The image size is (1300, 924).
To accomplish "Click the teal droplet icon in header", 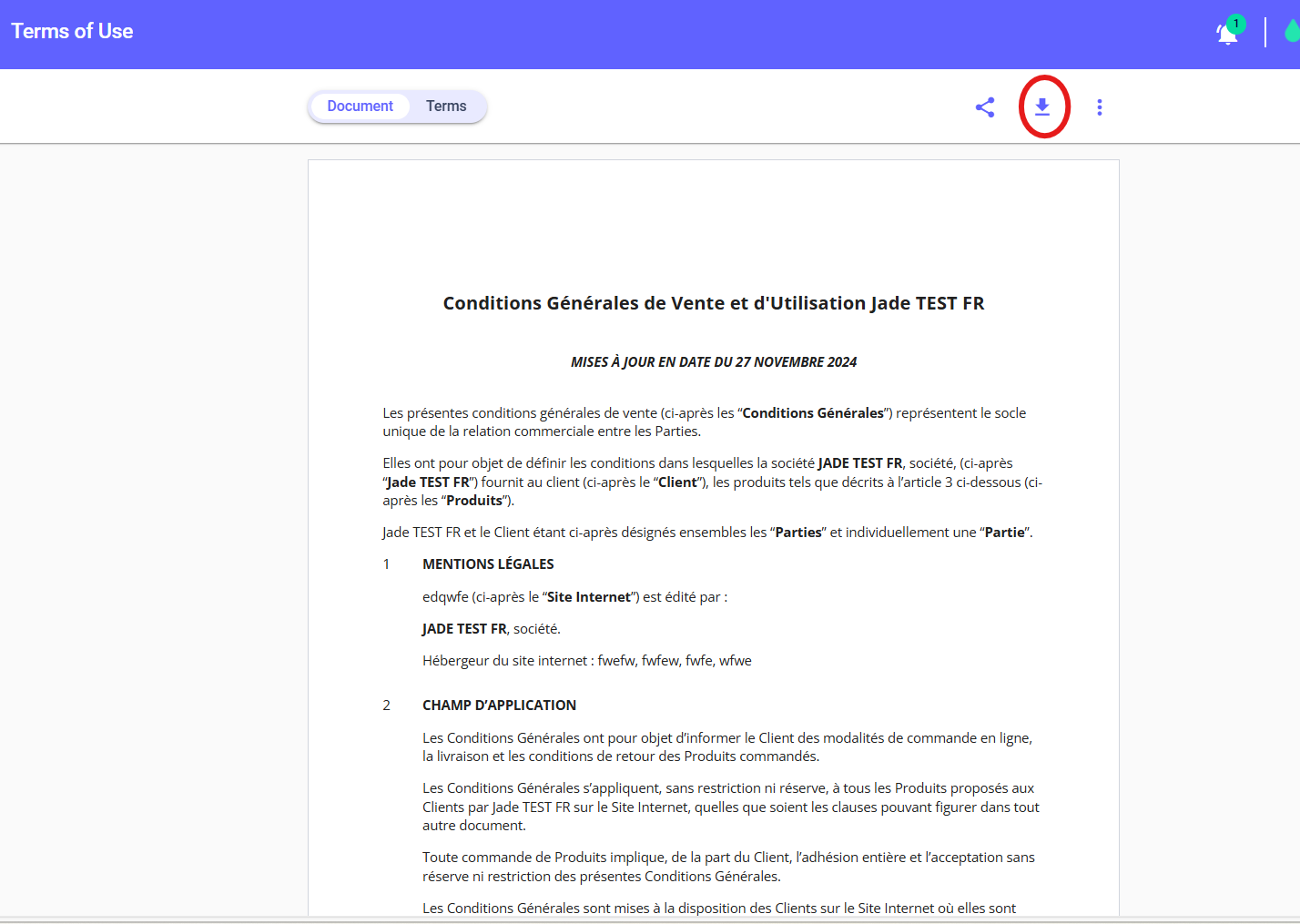I will 1292,32.
